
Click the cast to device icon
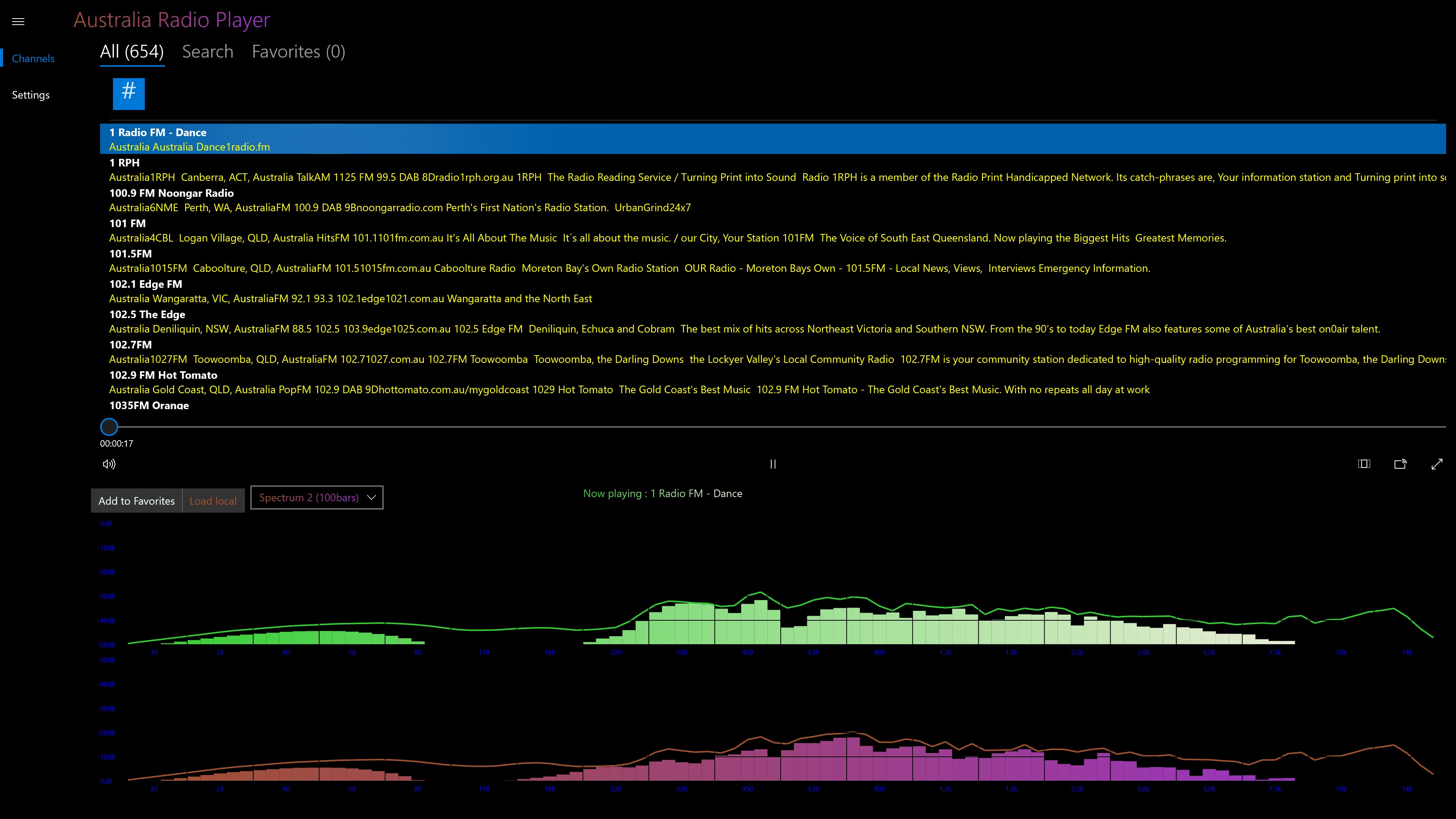click(1400, 464)
